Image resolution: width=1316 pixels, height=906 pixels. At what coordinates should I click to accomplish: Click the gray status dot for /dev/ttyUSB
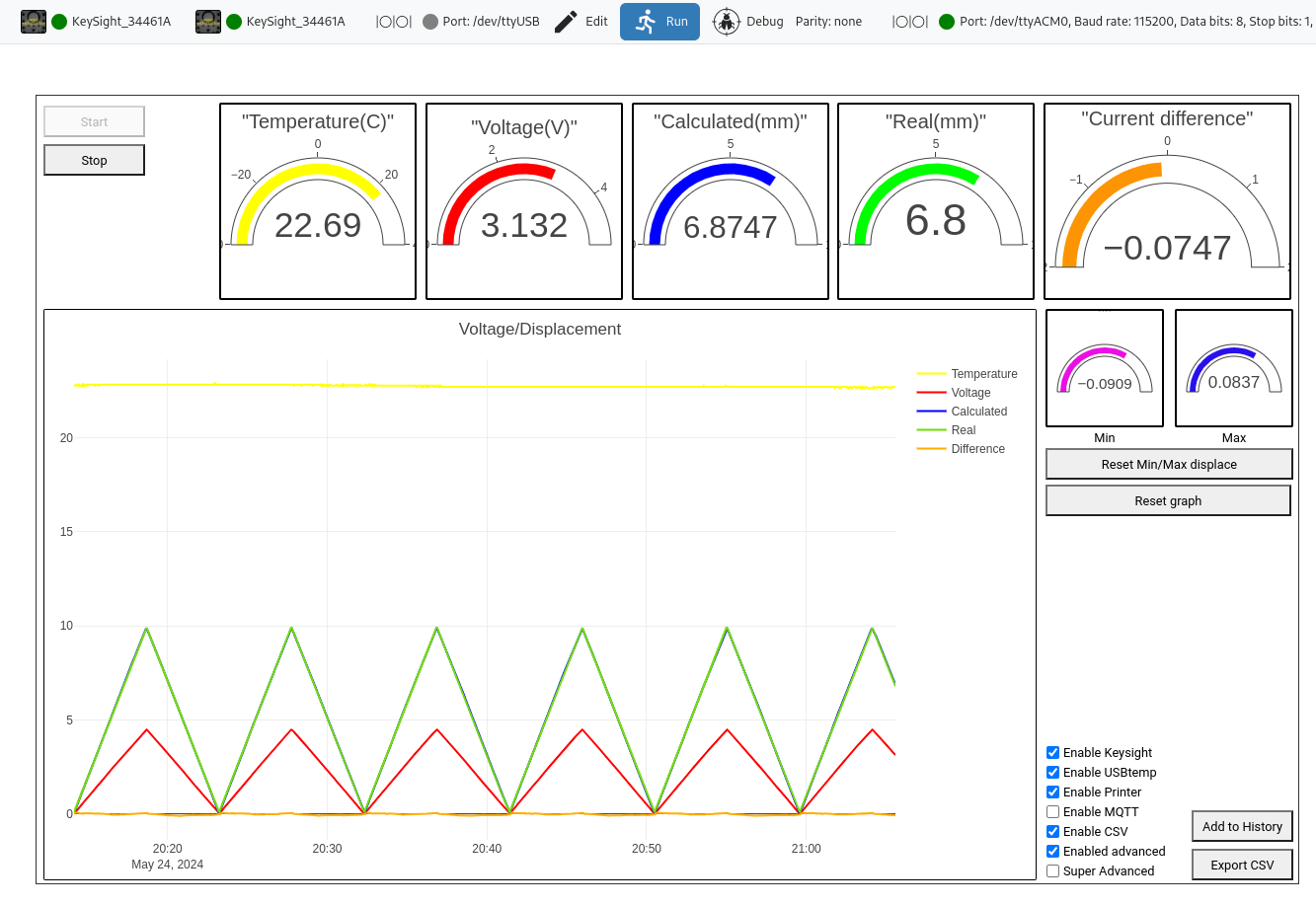(x=430, y=22)
